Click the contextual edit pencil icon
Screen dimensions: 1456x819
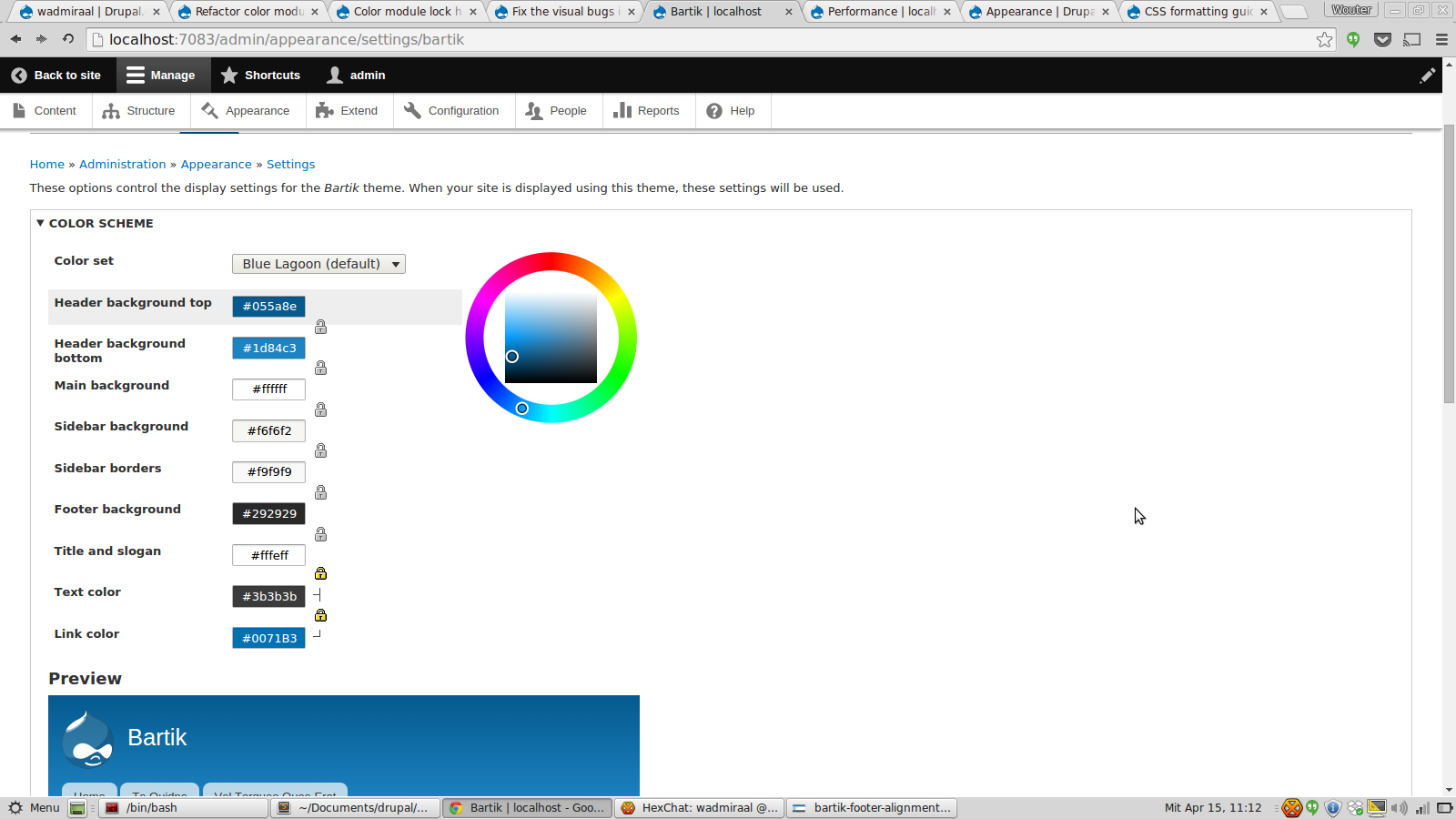[x=1427, y=75]
